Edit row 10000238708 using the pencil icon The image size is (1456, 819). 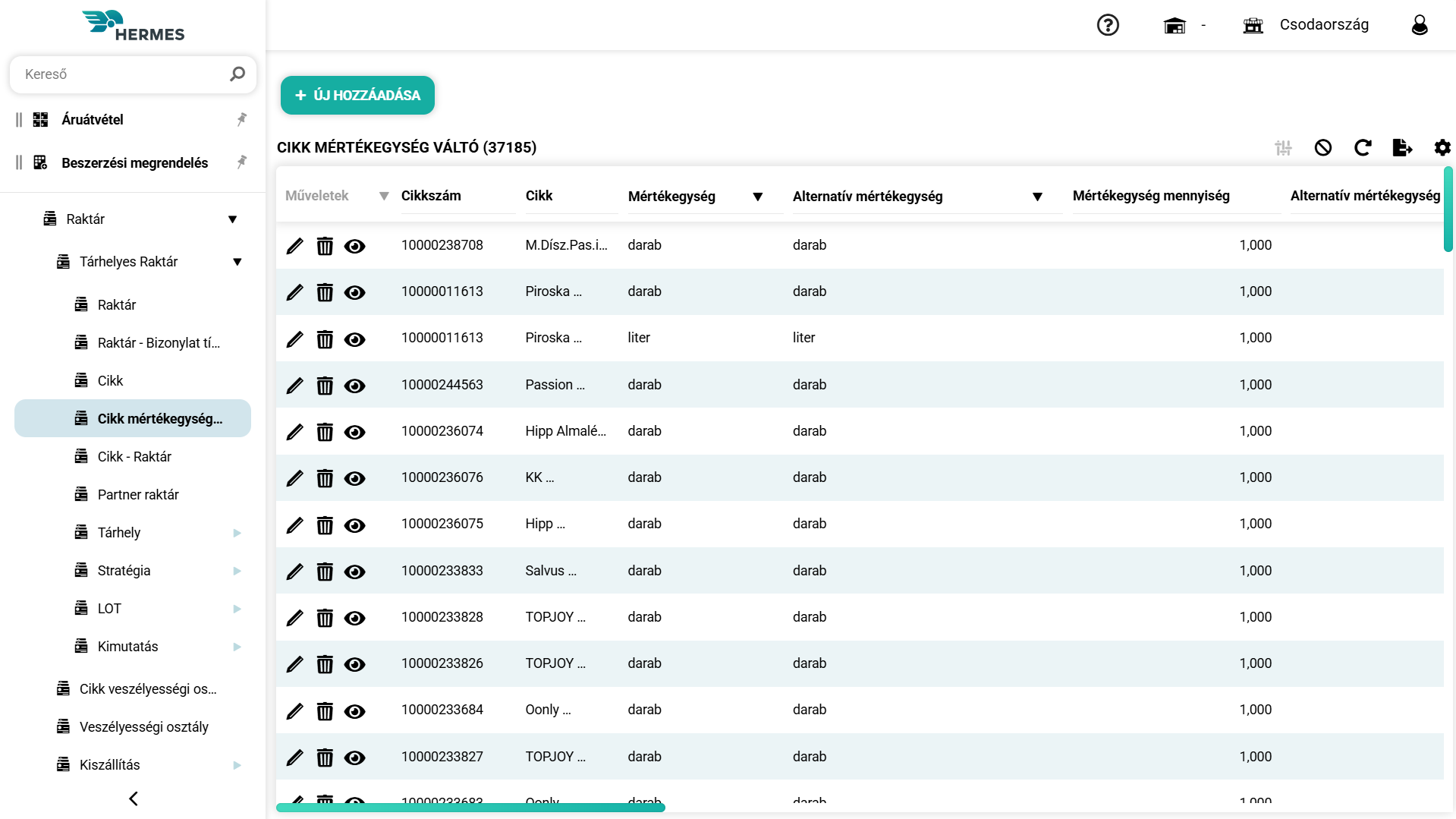[294, 246]
